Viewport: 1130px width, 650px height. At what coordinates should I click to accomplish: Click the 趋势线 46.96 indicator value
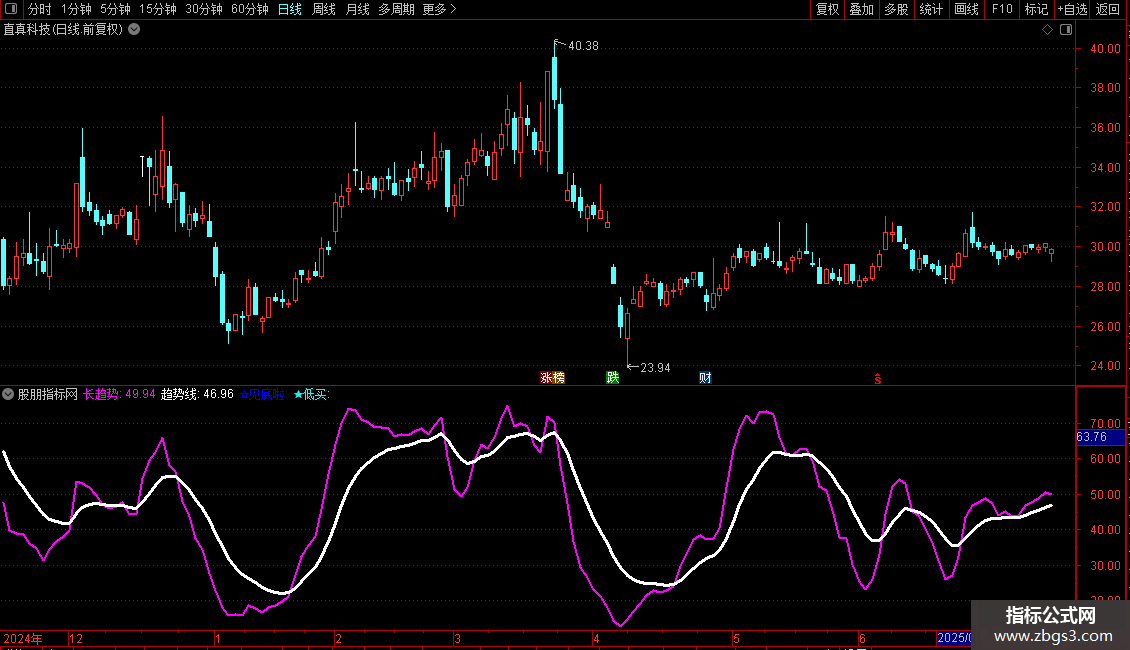coord(197,394)
